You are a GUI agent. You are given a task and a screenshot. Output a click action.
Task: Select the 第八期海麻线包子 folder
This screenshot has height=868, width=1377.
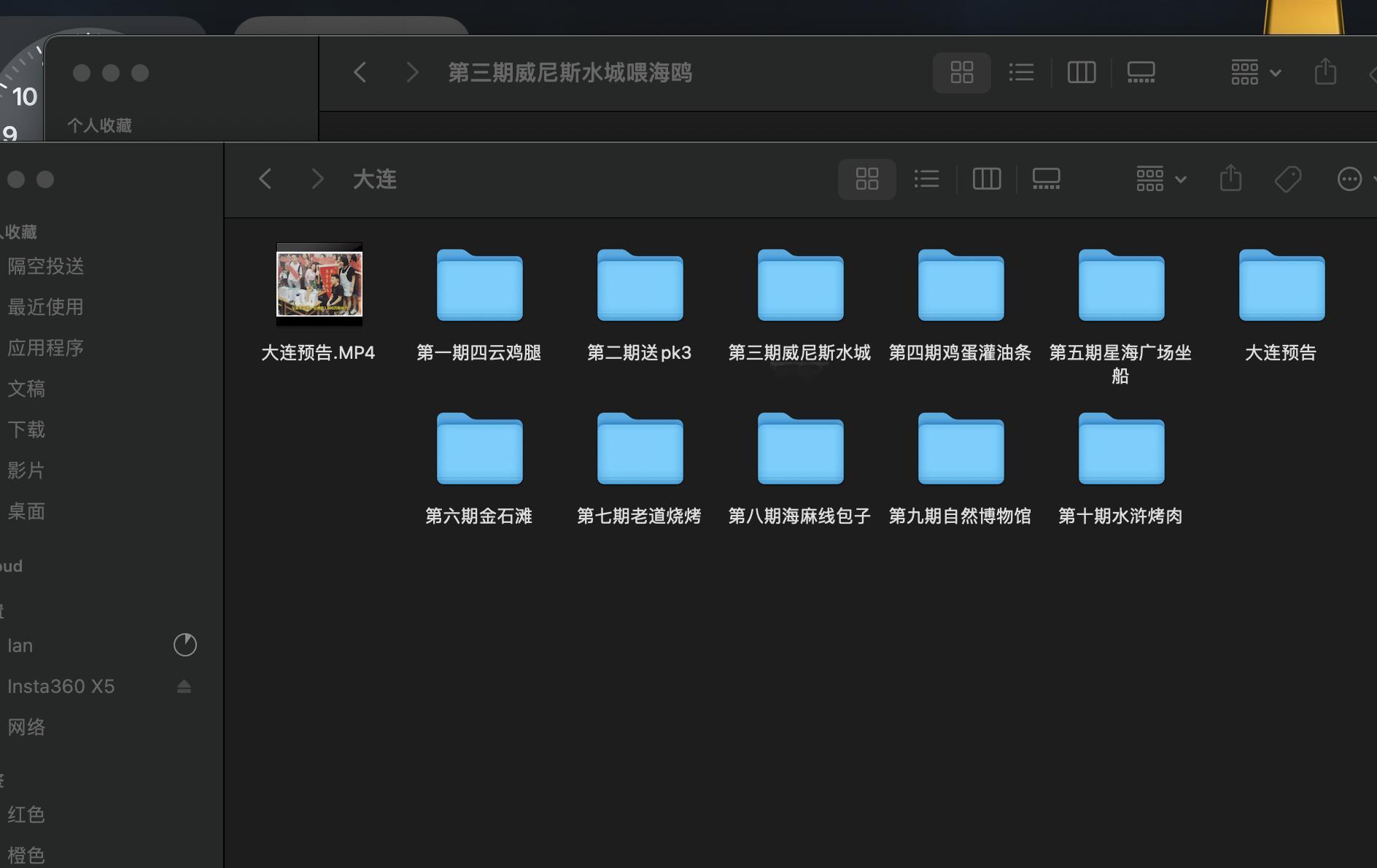[x=800, y=448]
